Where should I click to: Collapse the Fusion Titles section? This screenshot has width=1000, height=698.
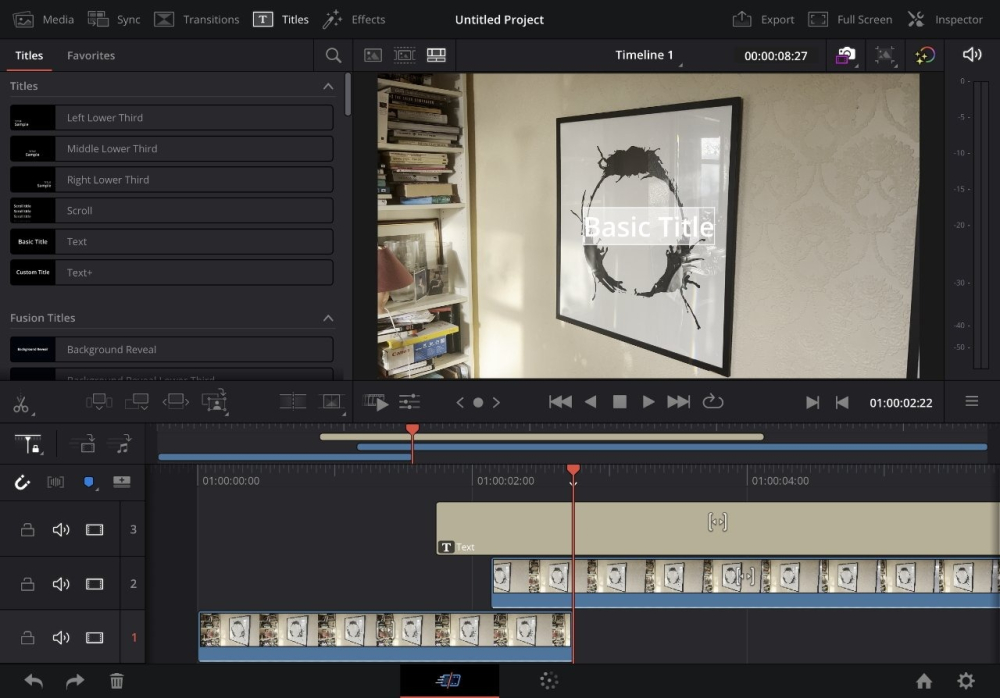[328, 317]
